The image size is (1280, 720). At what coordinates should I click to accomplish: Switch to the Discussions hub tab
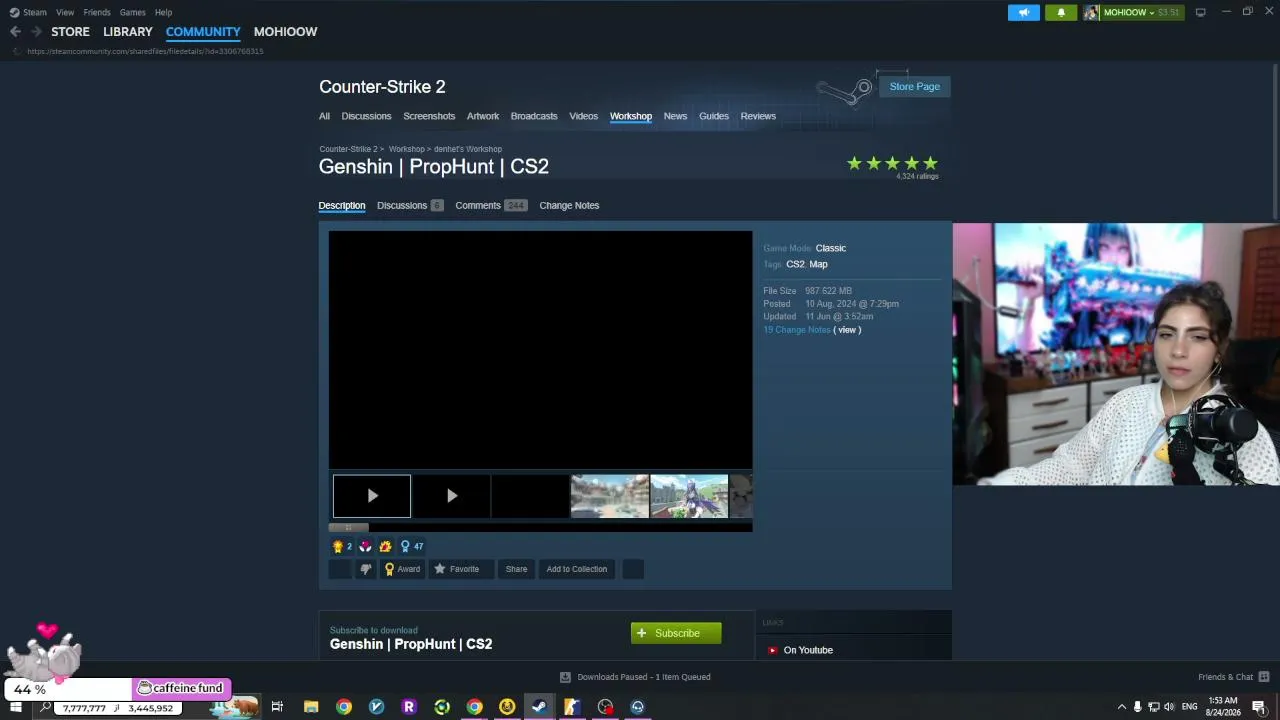[x=366, y=116]
